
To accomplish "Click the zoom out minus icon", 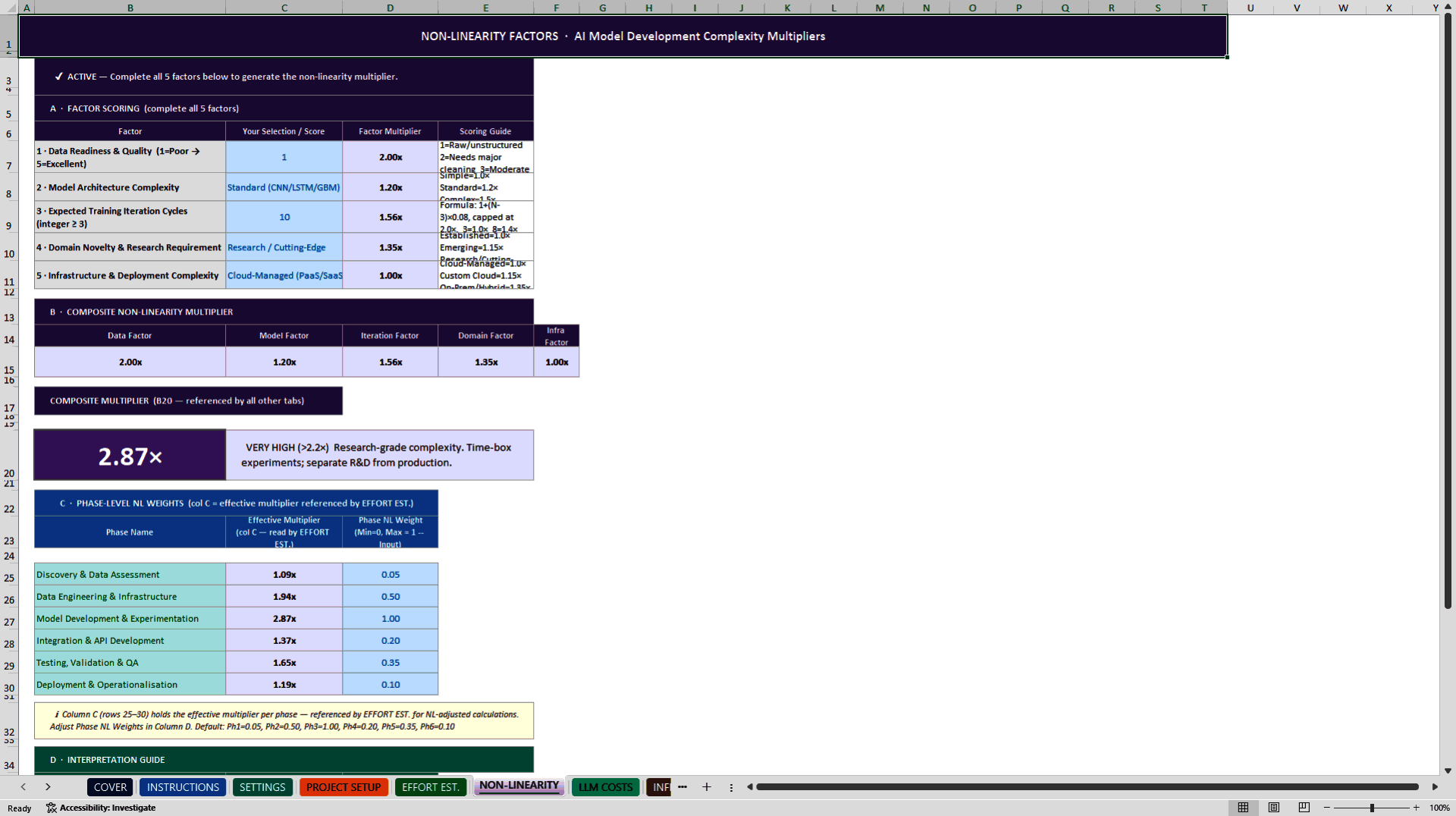I will point(1327,808).
